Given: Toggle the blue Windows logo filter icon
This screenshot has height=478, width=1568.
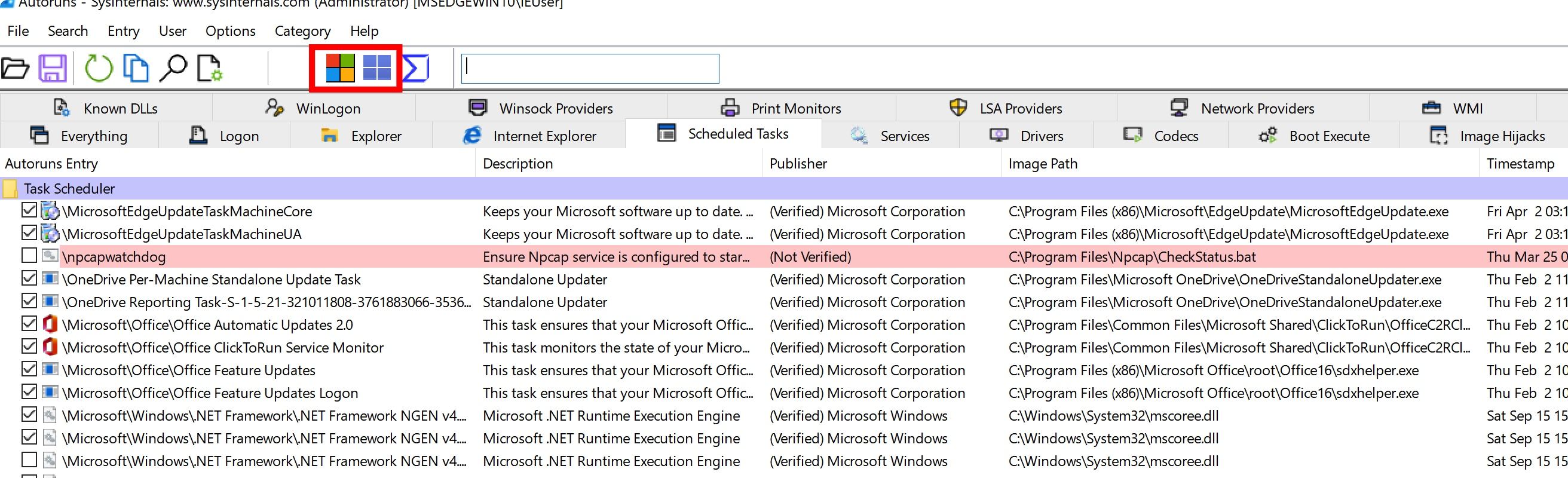Looking at the screenshot, I should 377,68.
